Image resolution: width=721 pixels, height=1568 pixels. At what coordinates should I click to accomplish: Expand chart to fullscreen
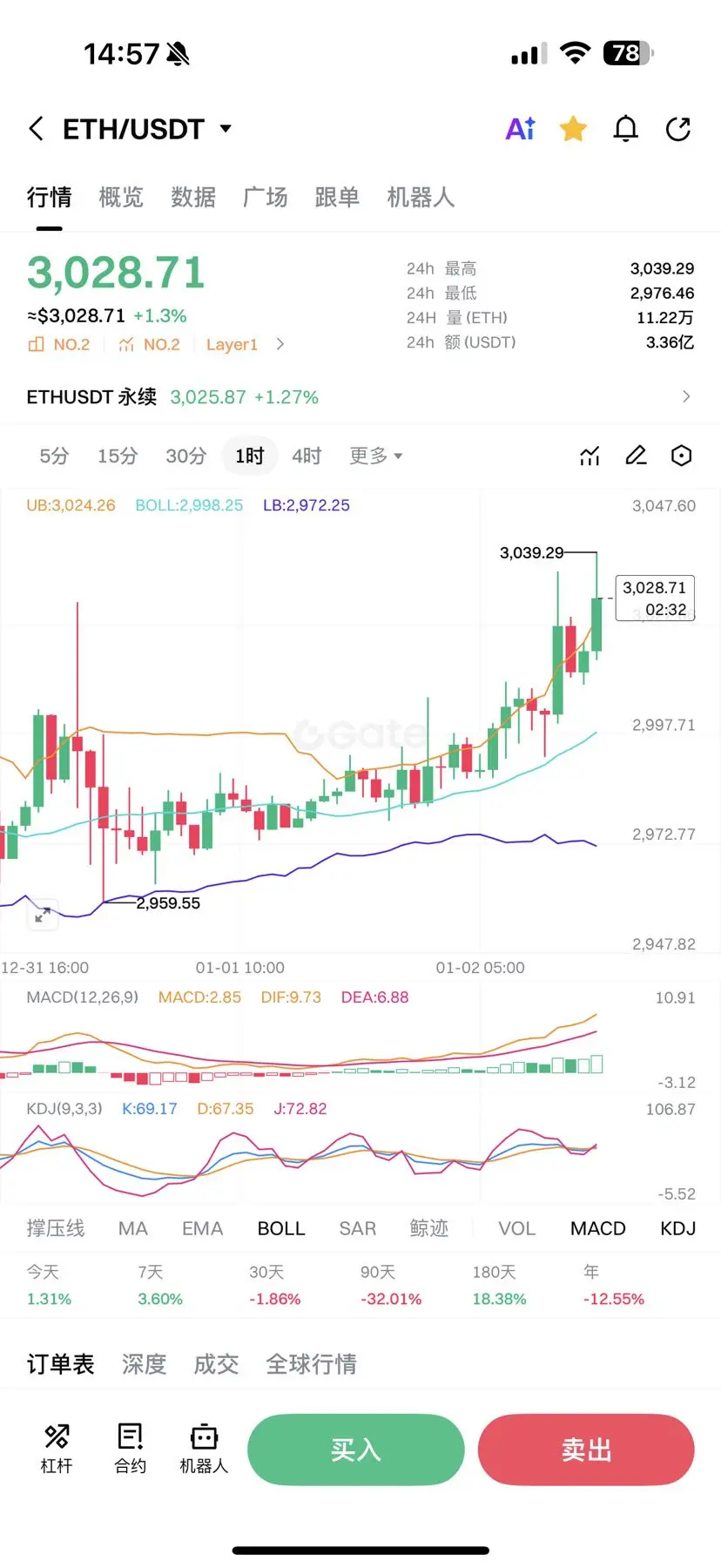[42, 915]
